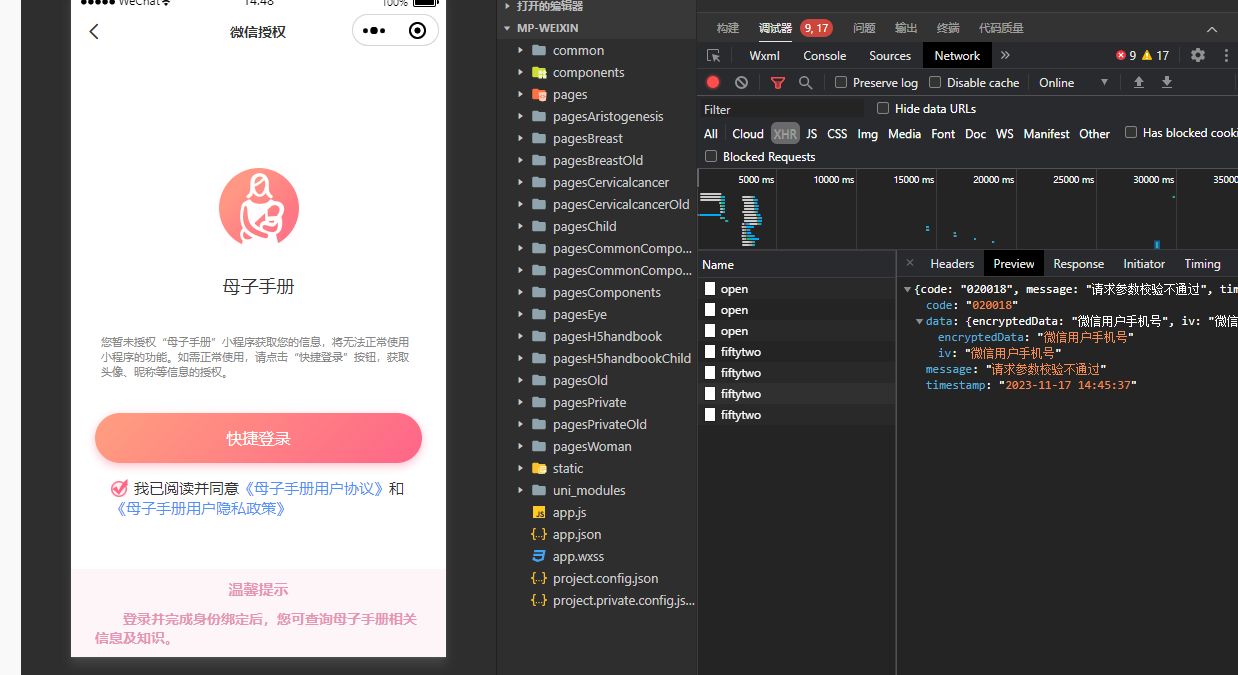Viewport: 1238px width, 675px height.
Task: Expand the static folder
Action: click(521, 468)
